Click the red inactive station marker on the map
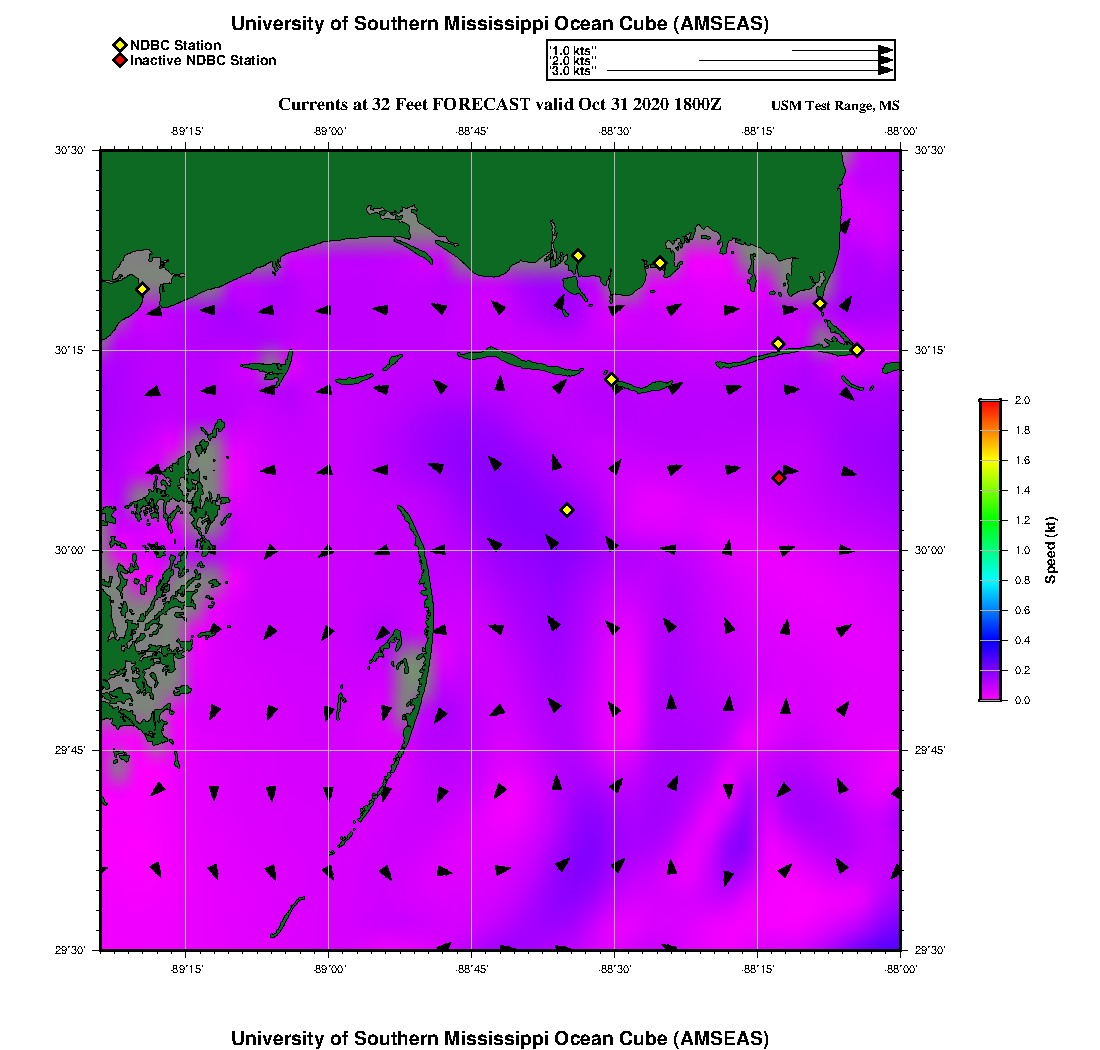This screenshot has width=1100, height=1050. [779, 478]
